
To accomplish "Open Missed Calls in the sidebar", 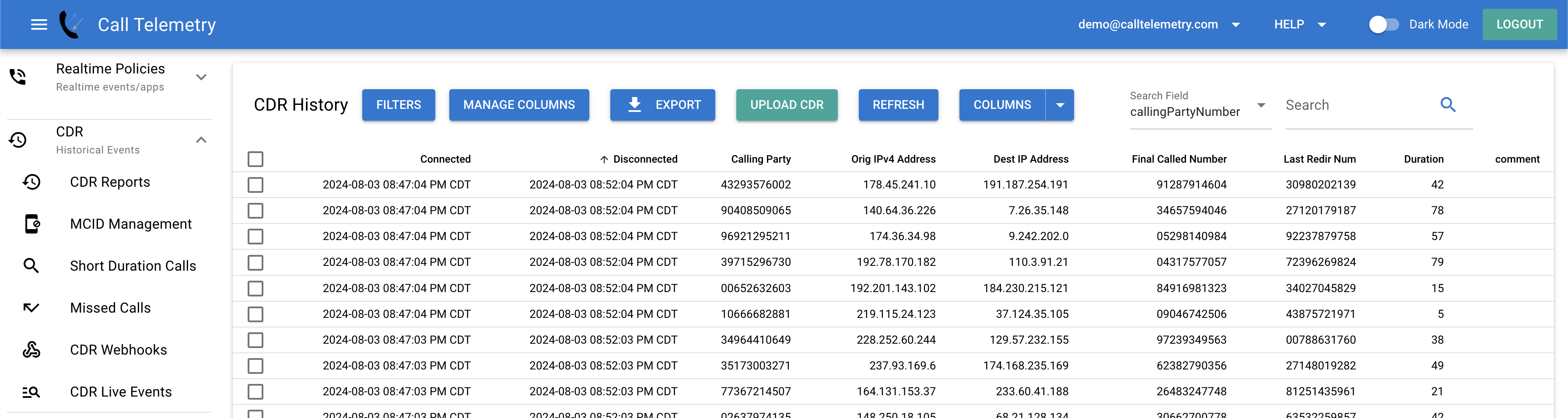I will [109, 308].
